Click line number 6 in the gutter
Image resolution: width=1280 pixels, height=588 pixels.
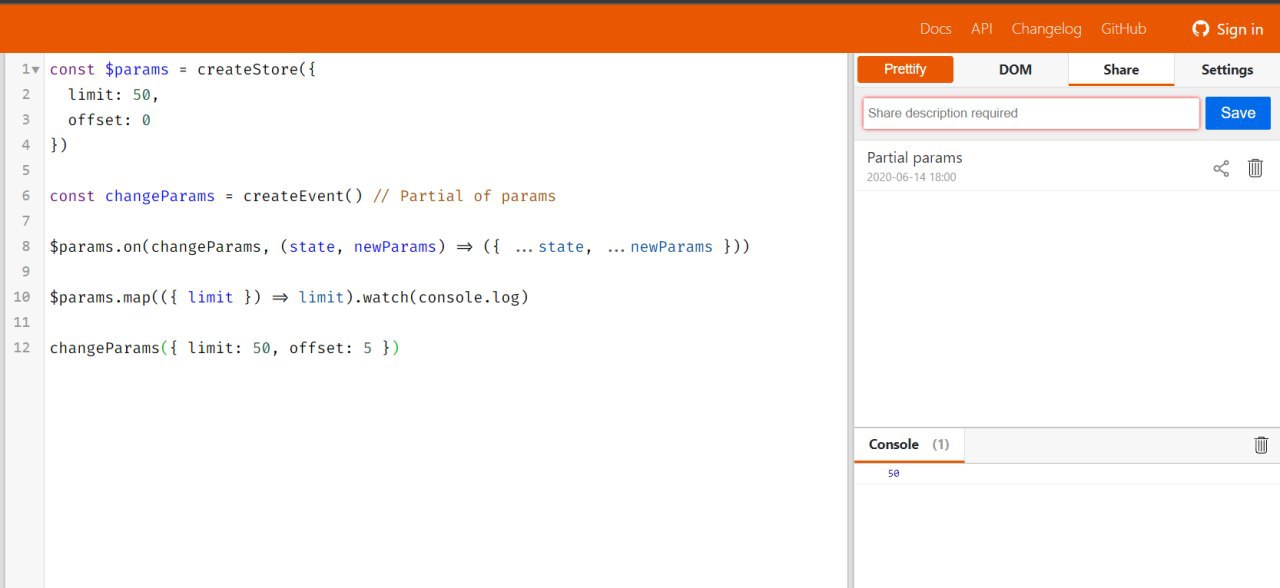(x=25, y=196)
